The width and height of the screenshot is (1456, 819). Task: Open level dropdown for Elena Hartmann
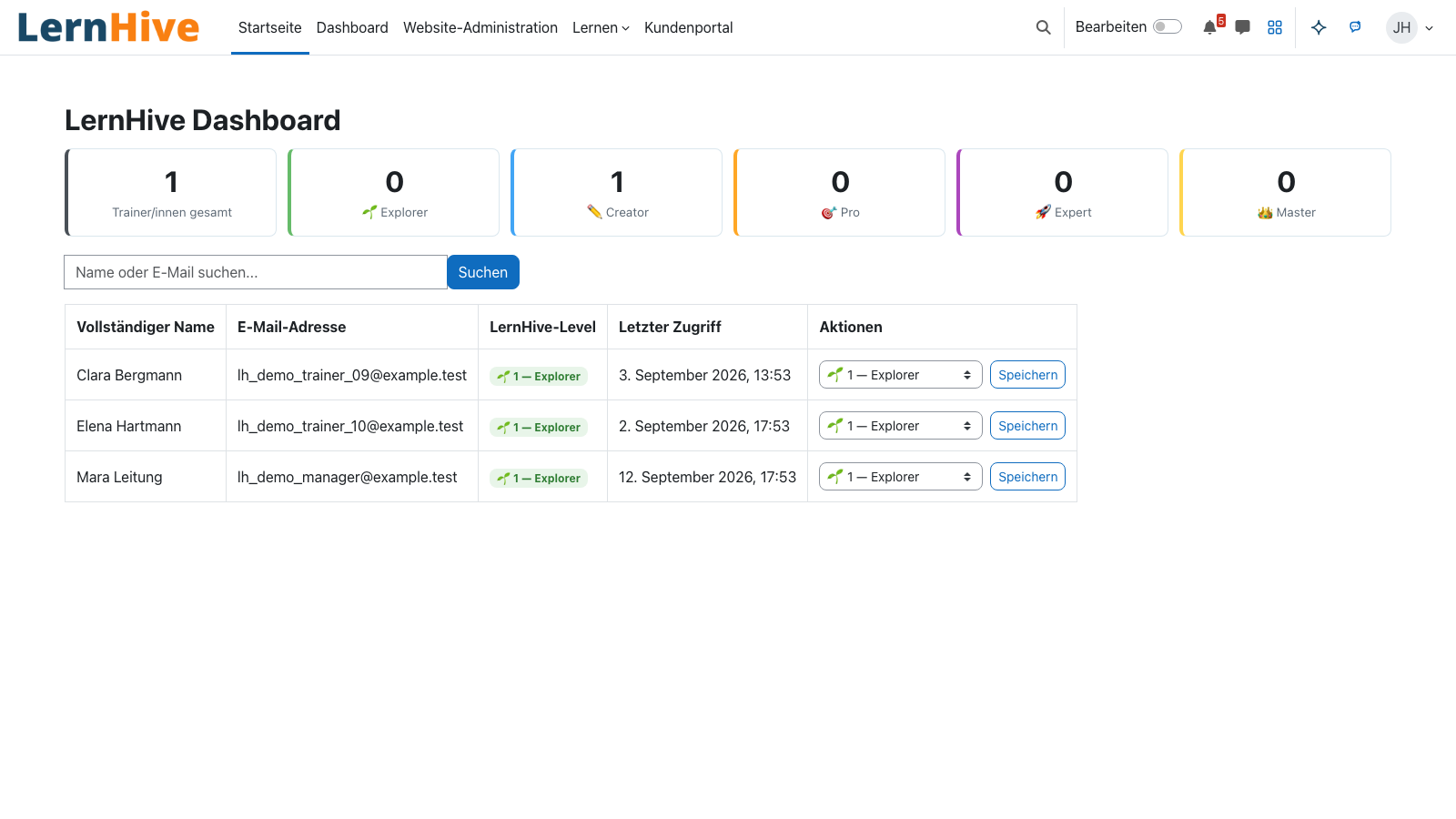click(x=900, y=426)
